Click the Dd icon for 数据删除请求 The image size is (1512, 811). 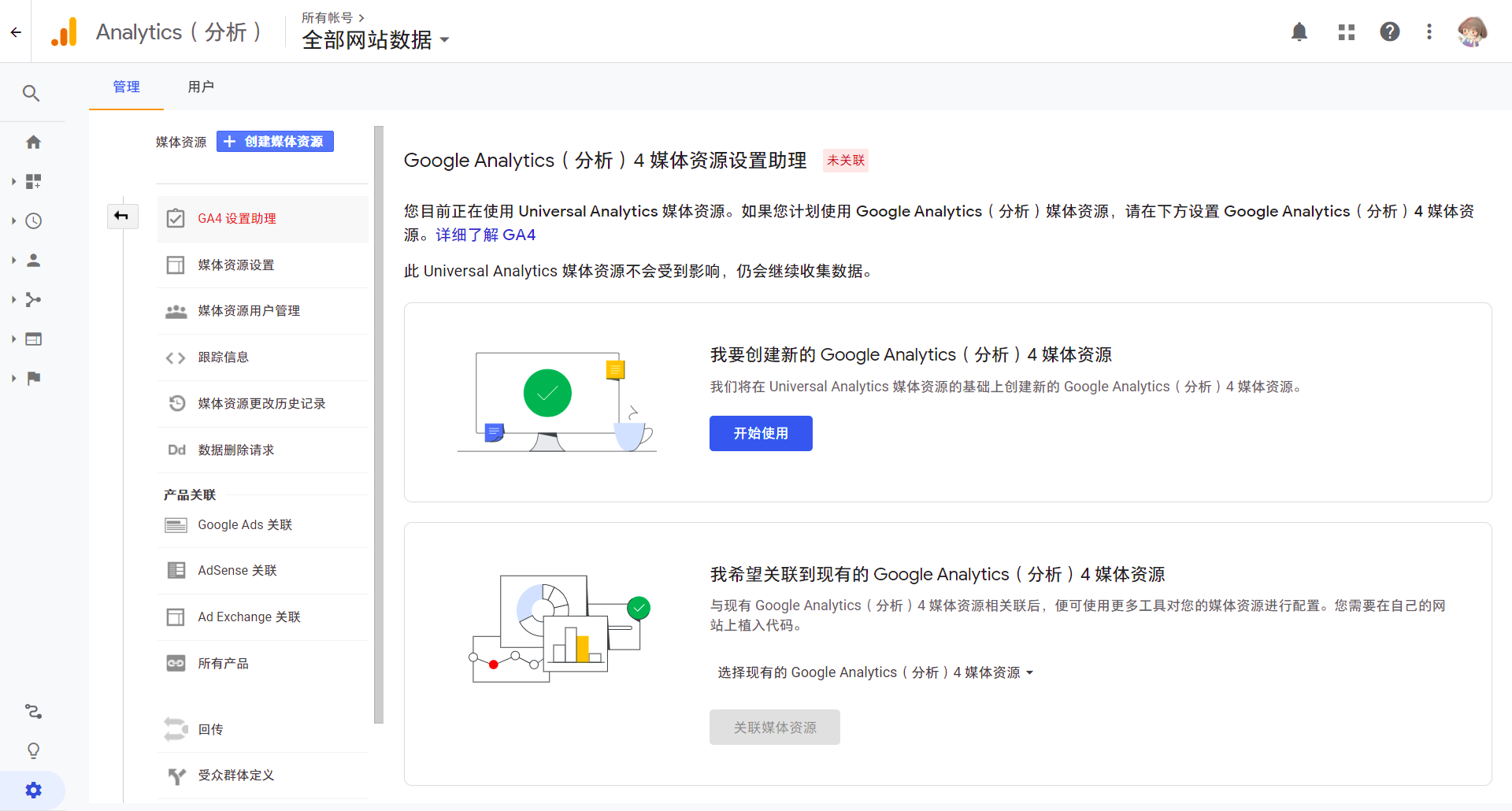176,450
